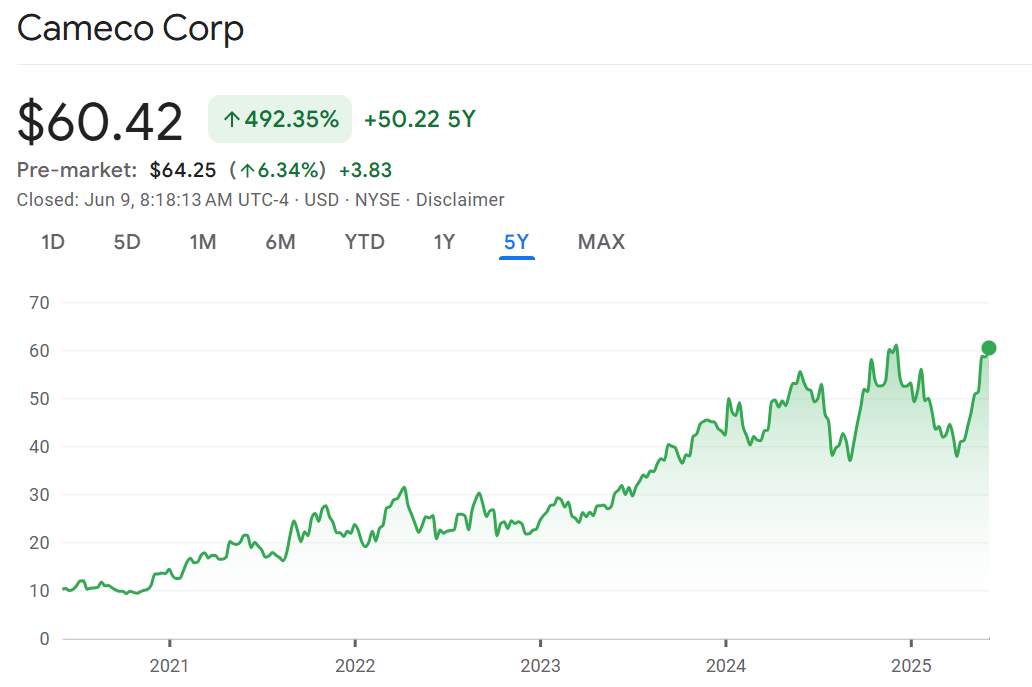Click the up arrow beside the 6.34% pre-market change
This screenshot has height=687, width=1032.
(247, 170)
